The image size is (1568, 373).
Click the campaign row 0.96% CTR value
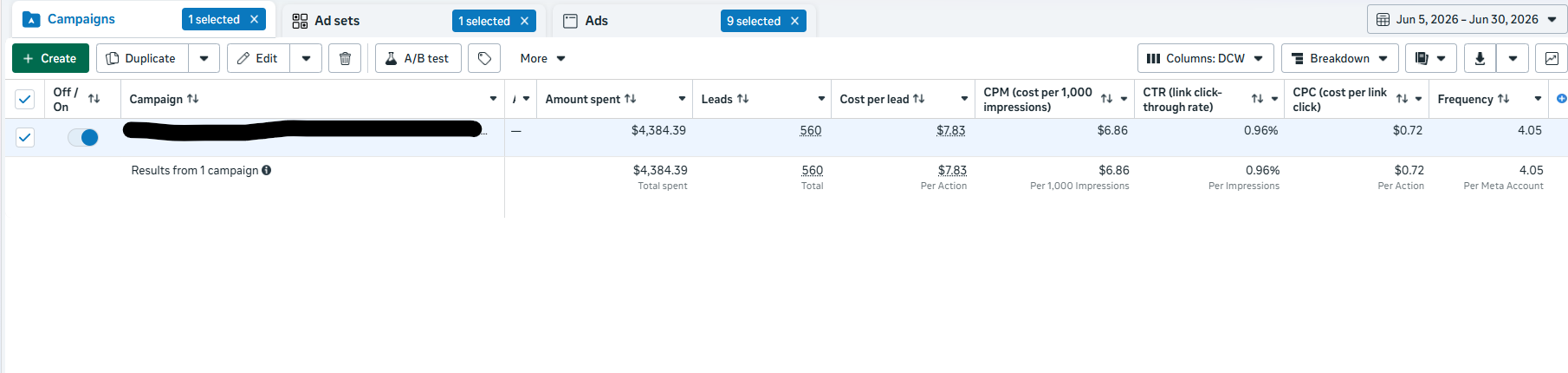pyautogui.click(x=1261, y=130)
